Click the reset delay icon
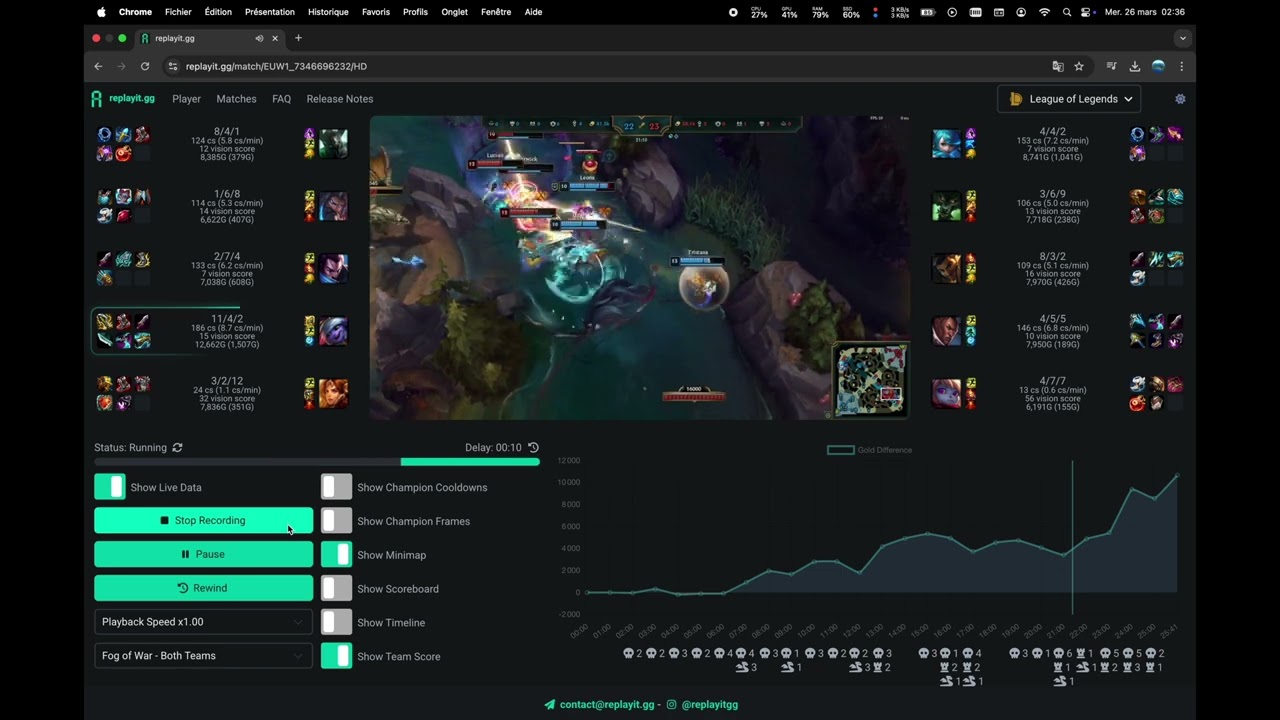Image resolution: width=1280 pixels, height=720 pixels. coord(533,447)
